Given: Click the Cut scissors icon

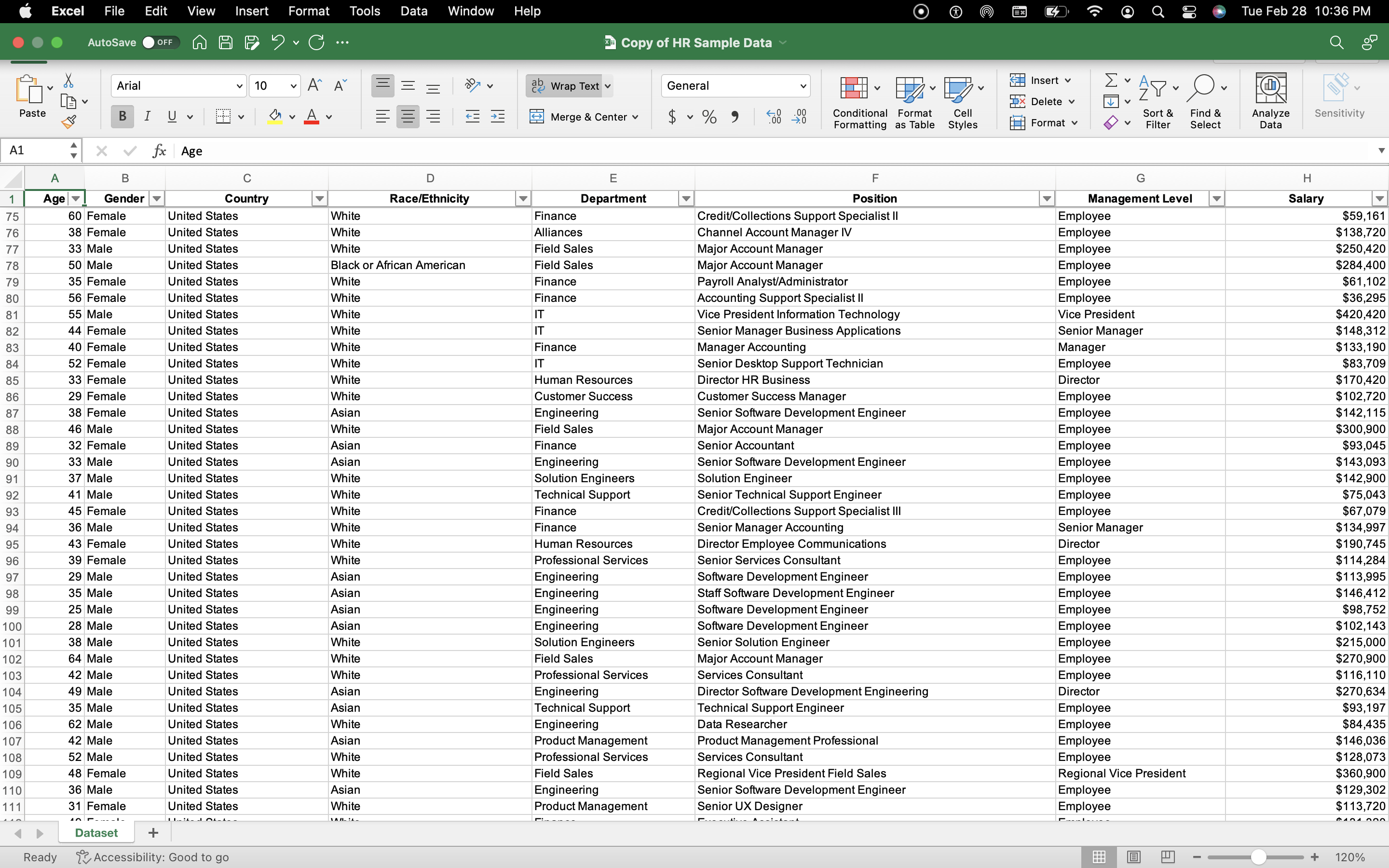Looking at the screenshot, I should [x=68, y=81].
